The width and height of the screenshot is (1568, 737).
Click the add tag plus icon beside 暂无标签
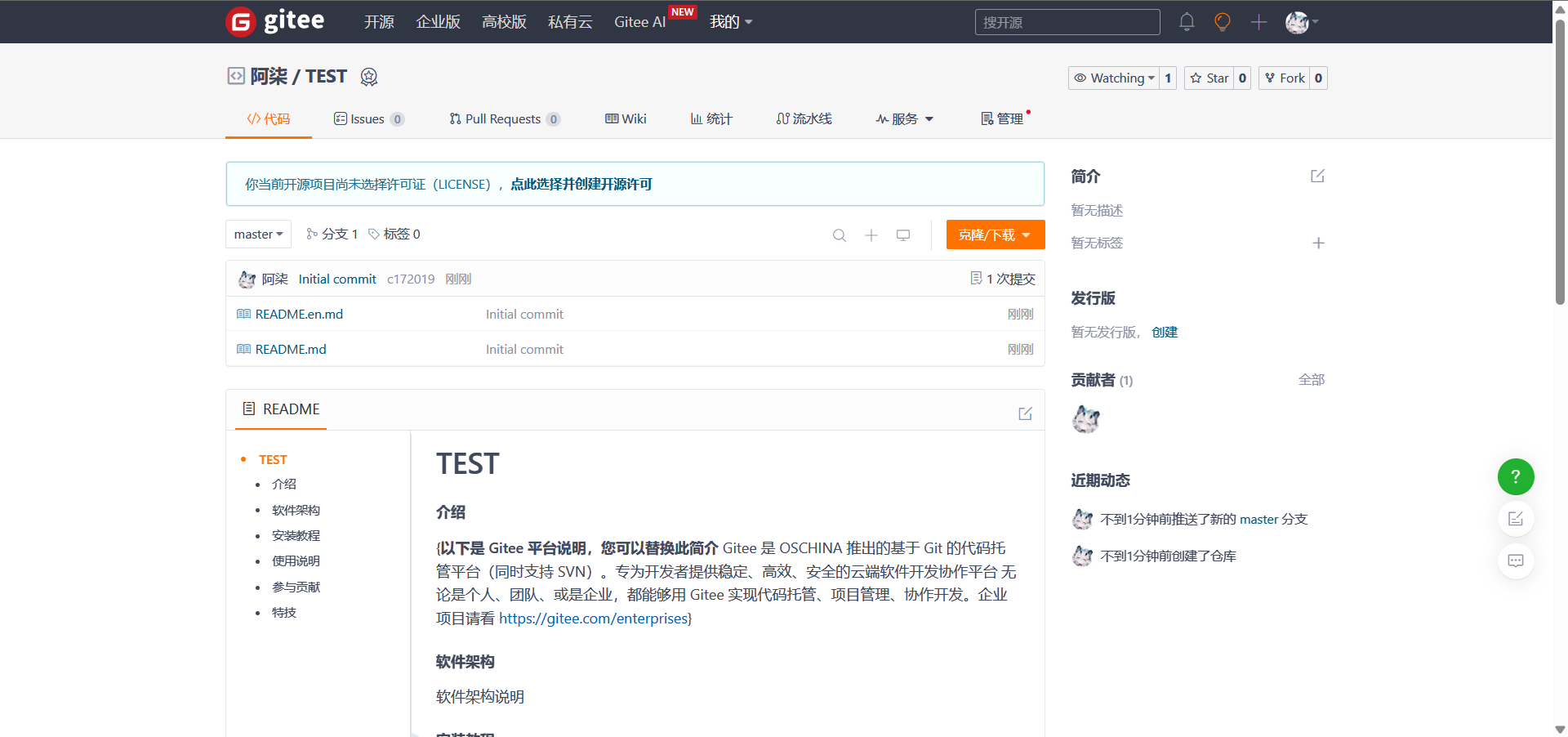coord(1318,243)
